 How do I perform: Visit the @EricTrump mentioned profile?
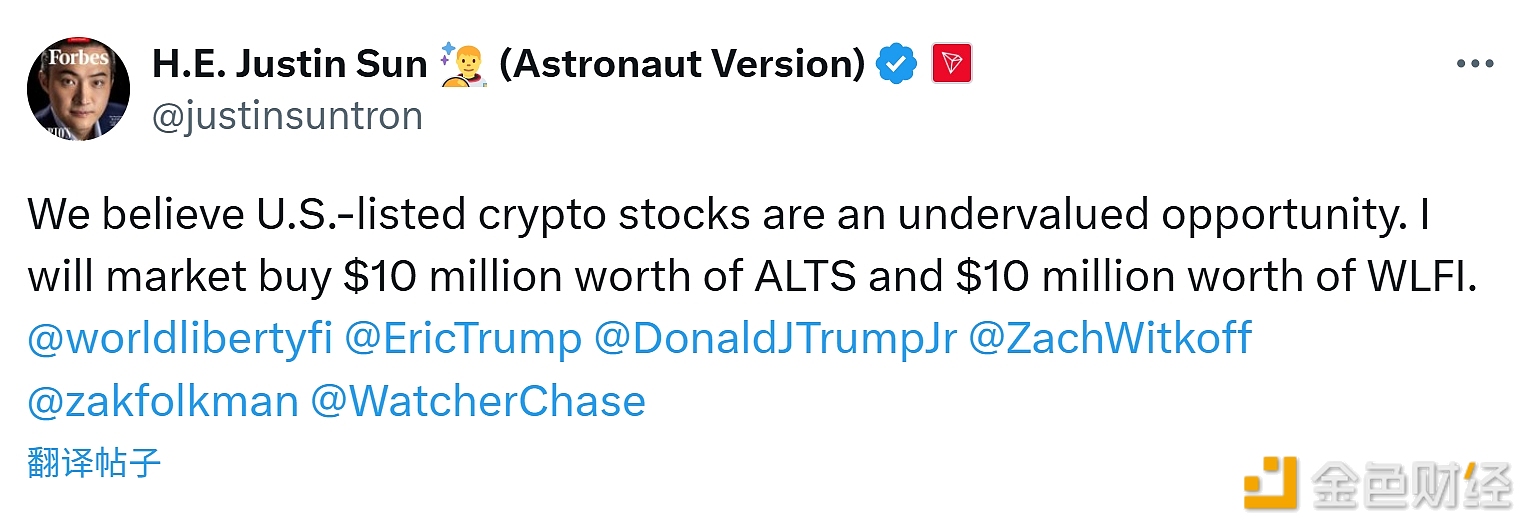pos(462,339)
